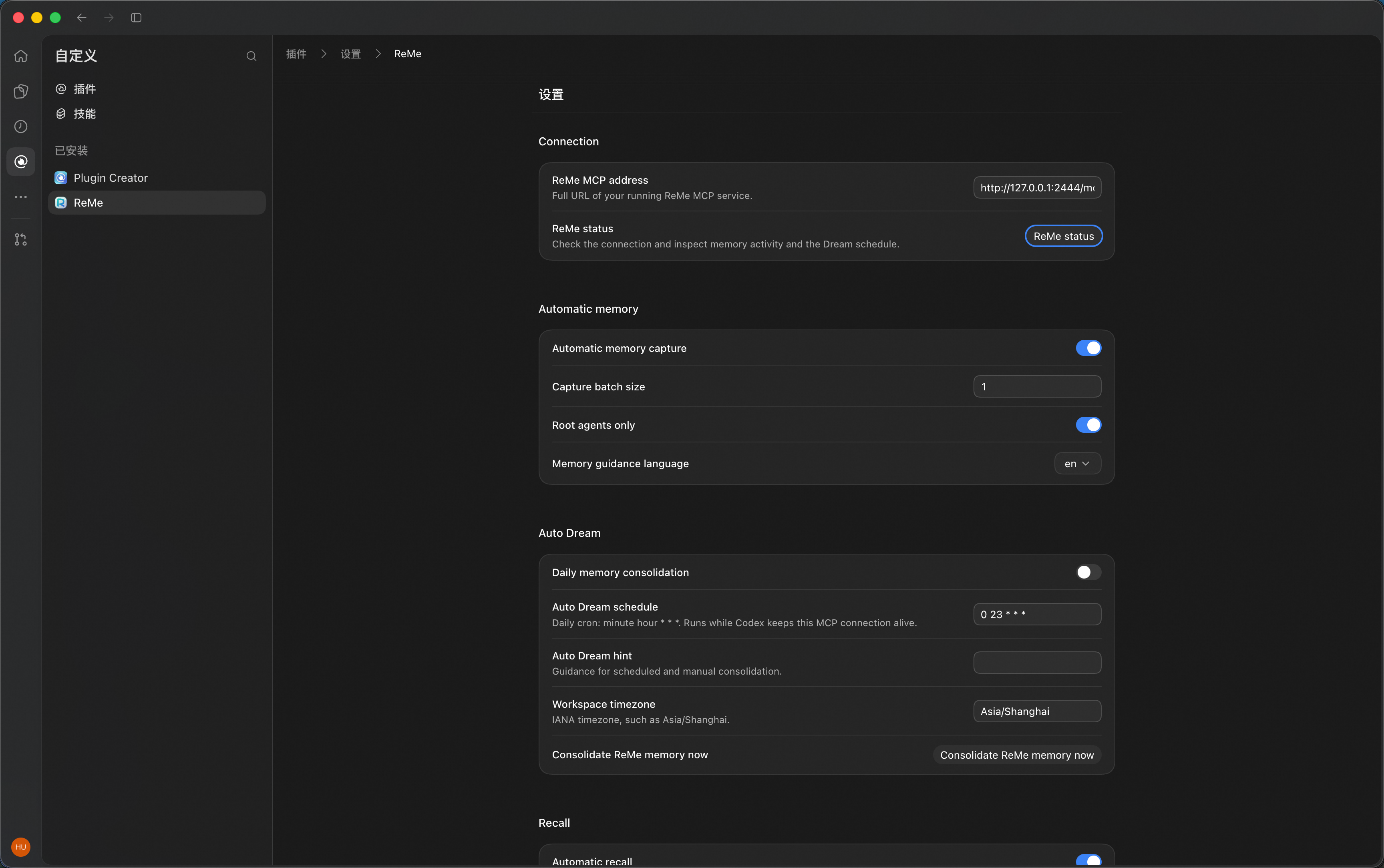This screenshot has width=1384, height=868.
Task: Click the Plugin Creator app icon
Action: (x=61, y=178)
